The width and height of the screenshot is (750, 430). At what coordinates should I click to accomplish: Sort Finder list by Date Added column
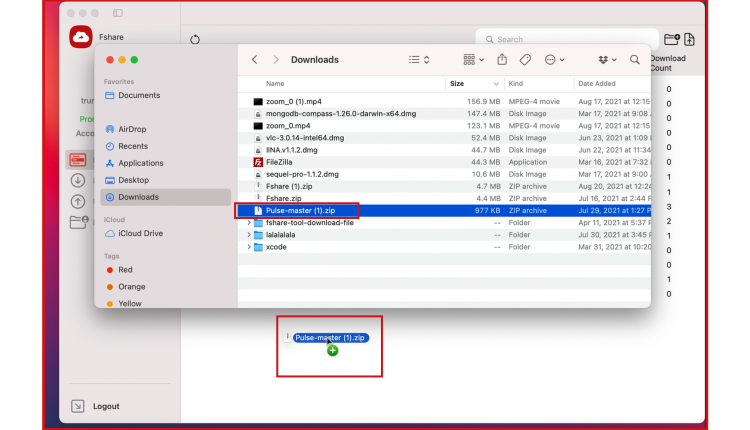tap(596, 83)
